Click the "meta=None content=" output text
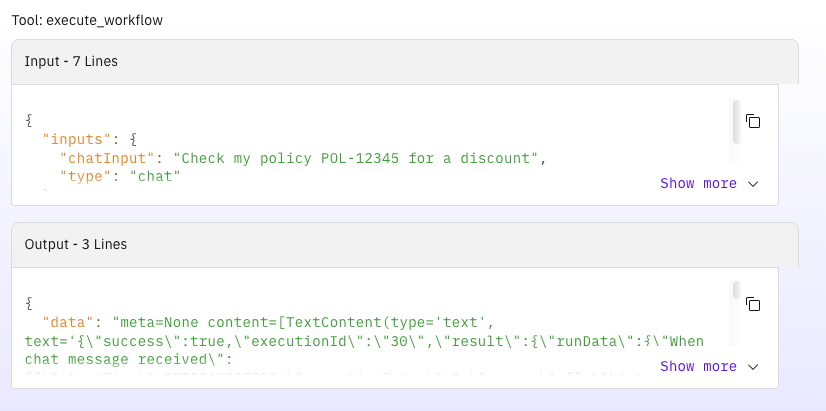 coord(200,322)
